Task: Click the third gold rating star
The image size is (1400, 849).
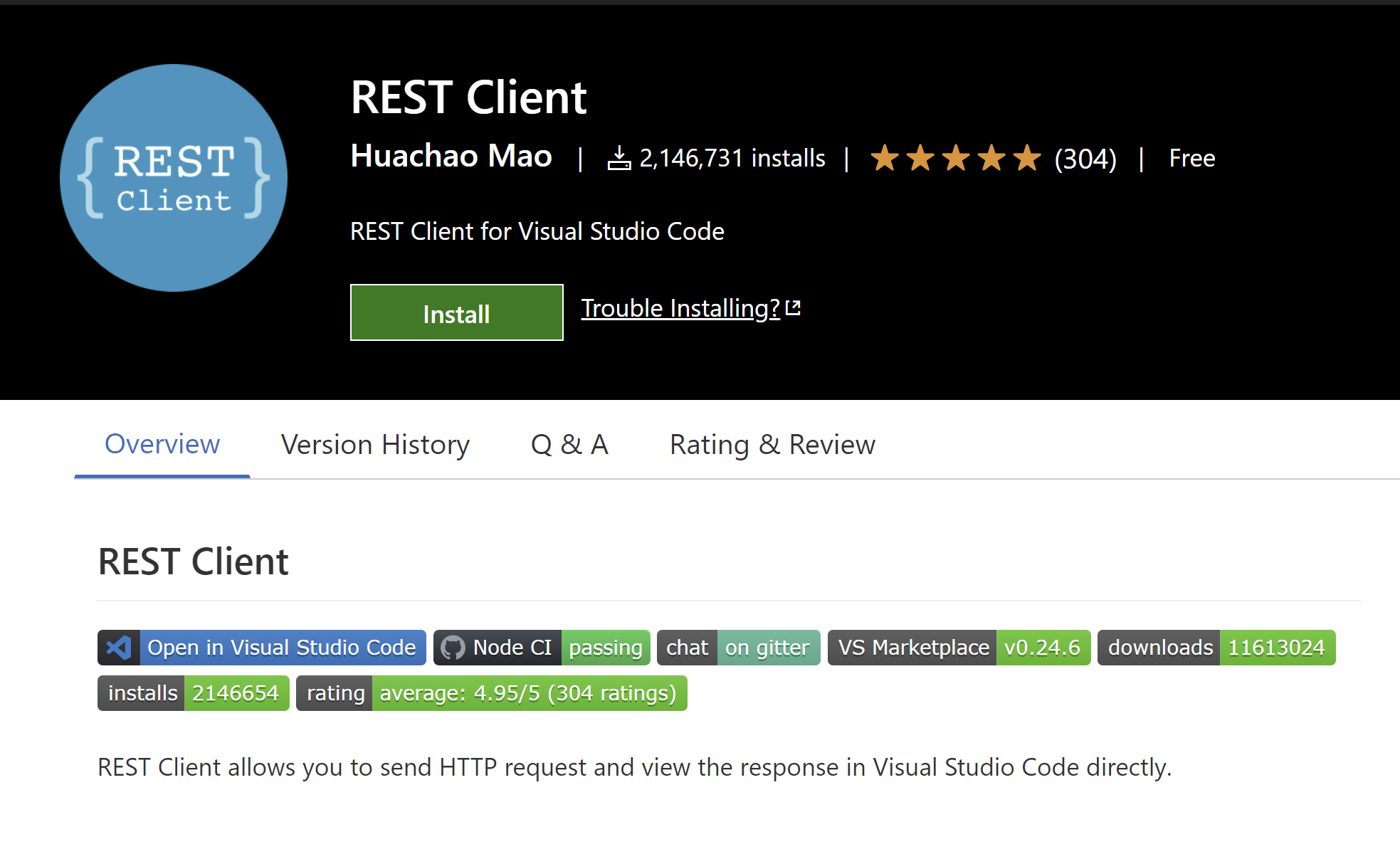Action: coord(957,158)
